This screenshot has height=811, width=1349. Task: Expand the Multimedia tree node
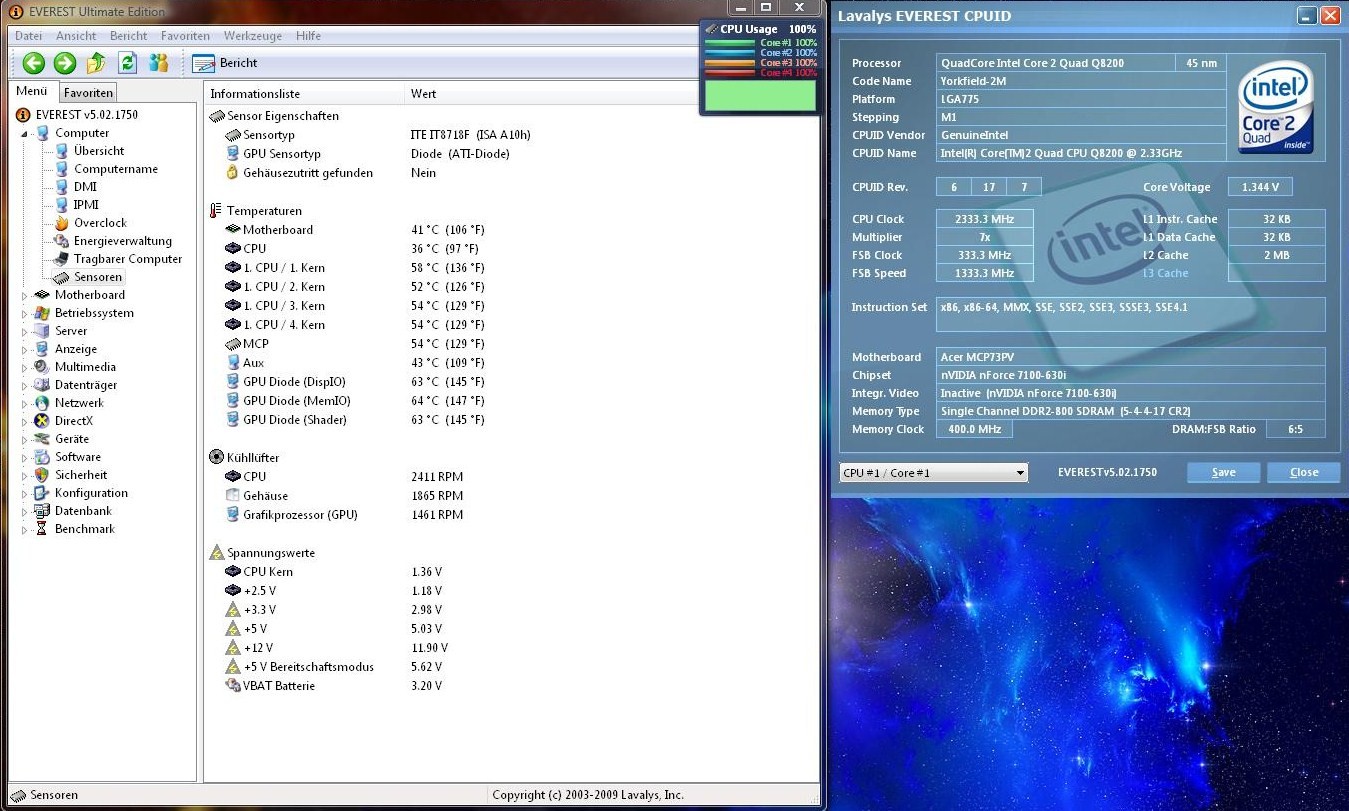click(x=26, y=367)
